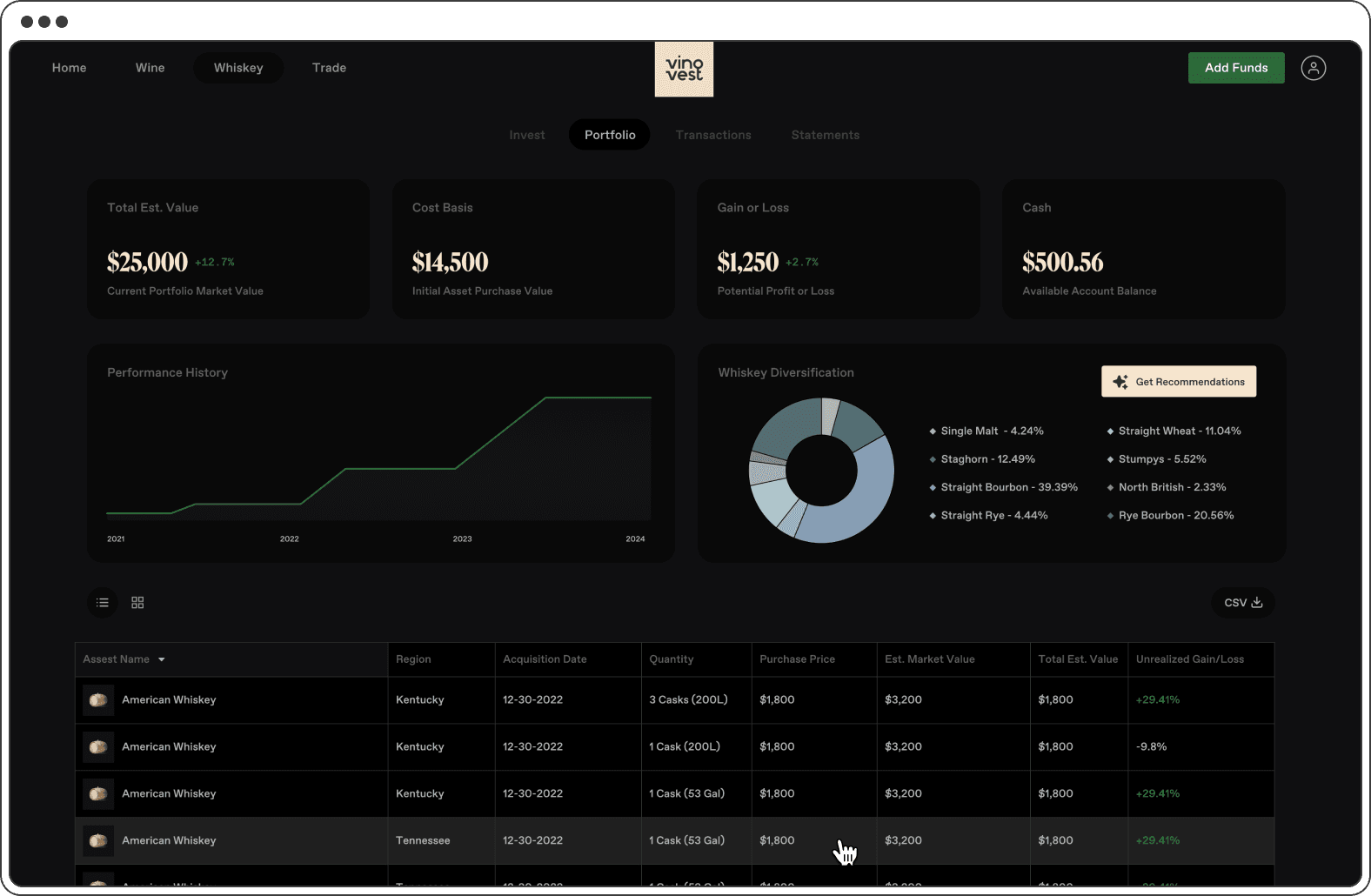1371x896 pixels.
Task: Switch to grid view icon
Action: click(137, 603)
